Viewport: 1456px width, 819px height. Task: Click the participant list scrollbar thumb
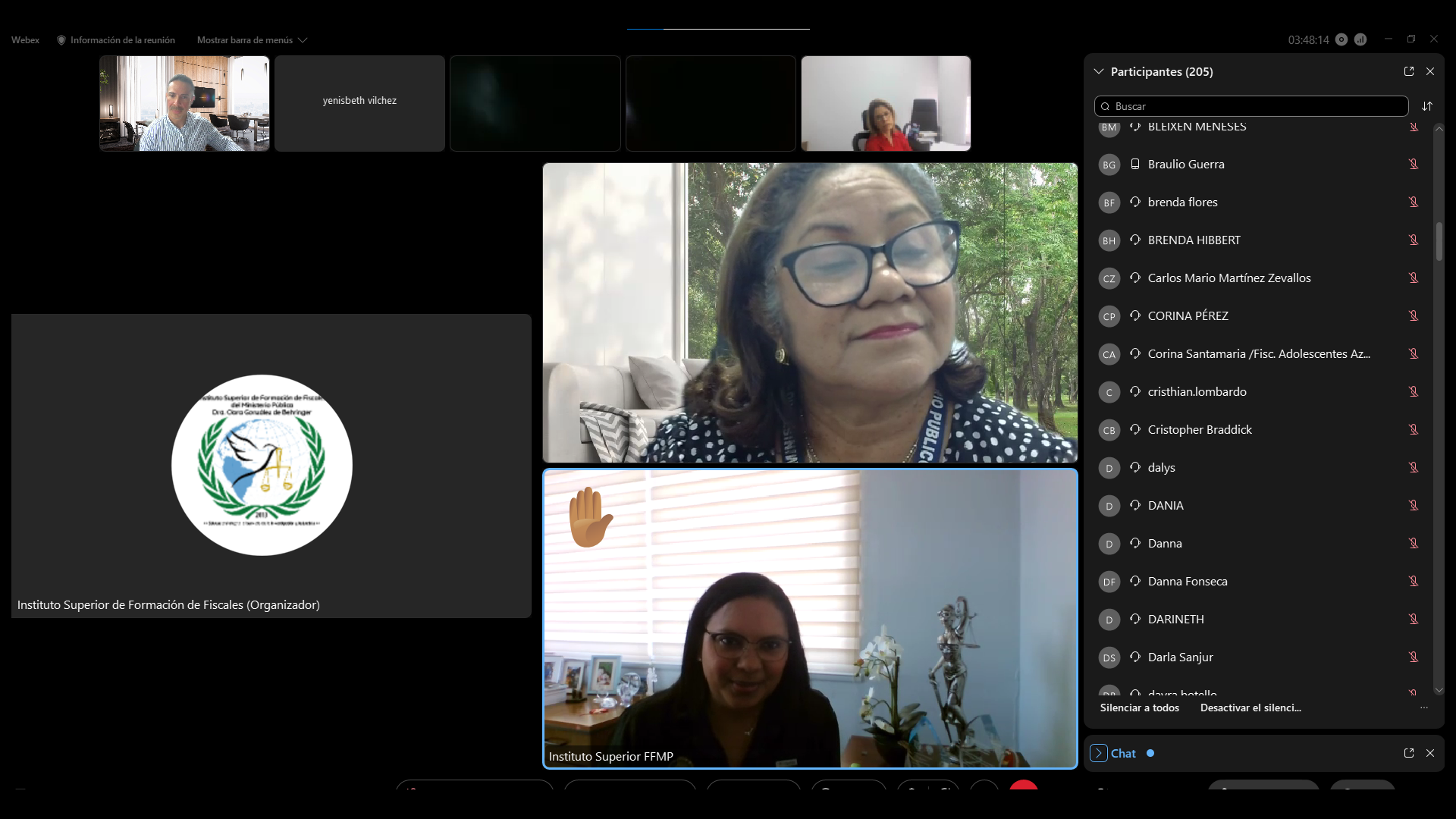tap(1439, 241)
